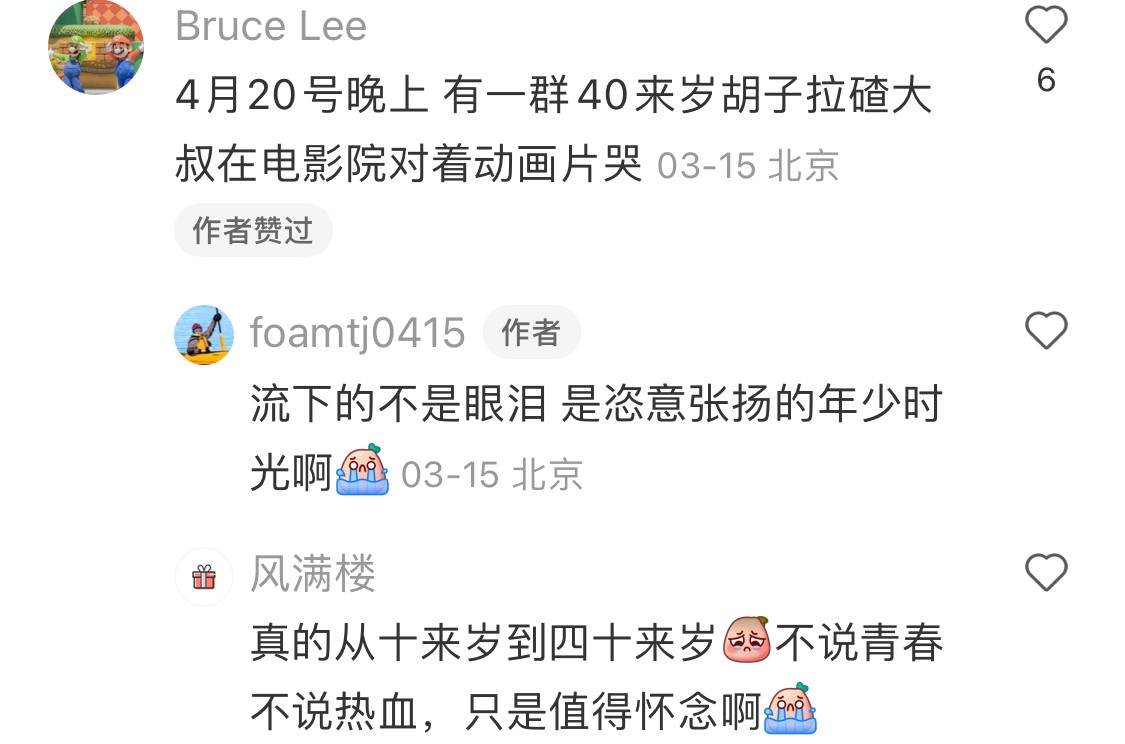Open Bruce Lee's Mario avatar profile
The height and width of the screenshot is (744, 1125).
click(96, 47)
